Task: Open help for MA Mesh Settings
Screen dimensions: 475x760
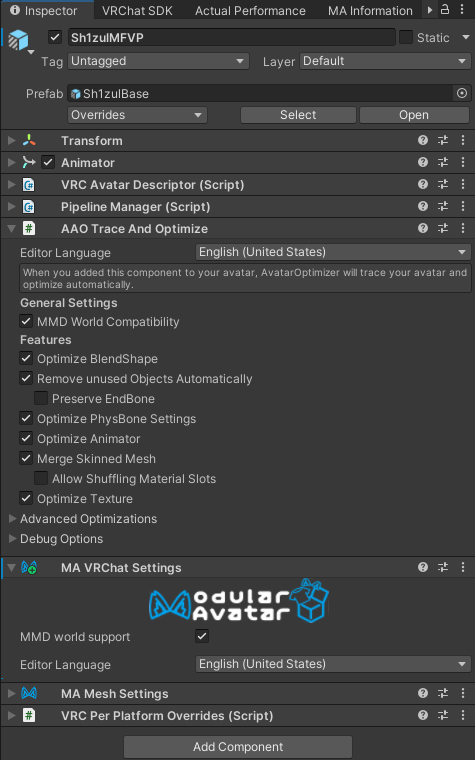Action: (423, 694)
